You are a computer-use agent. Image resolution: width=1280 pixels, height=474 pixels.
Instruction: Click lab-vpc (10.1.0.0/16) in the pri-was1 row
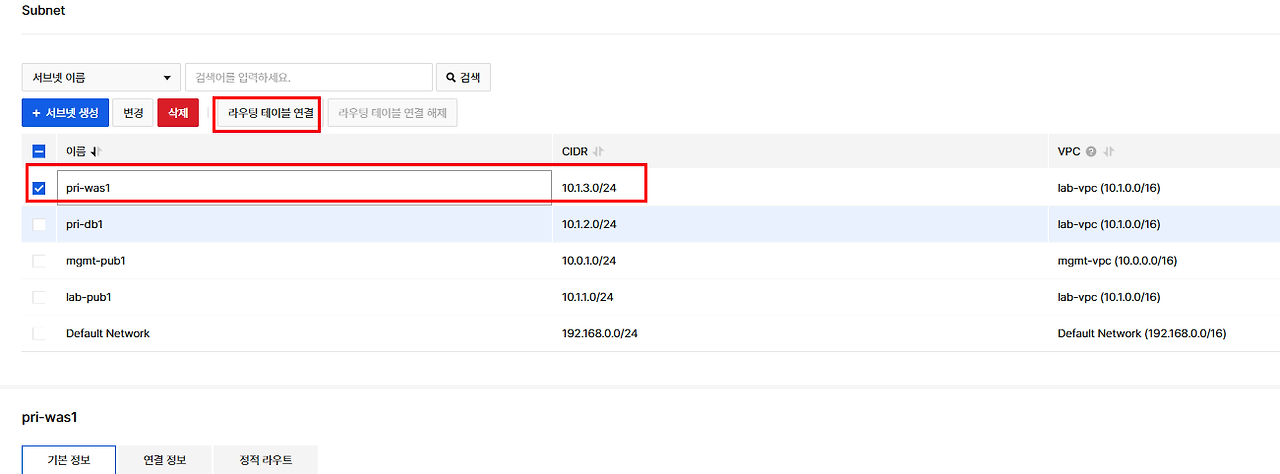point(1109,188)
